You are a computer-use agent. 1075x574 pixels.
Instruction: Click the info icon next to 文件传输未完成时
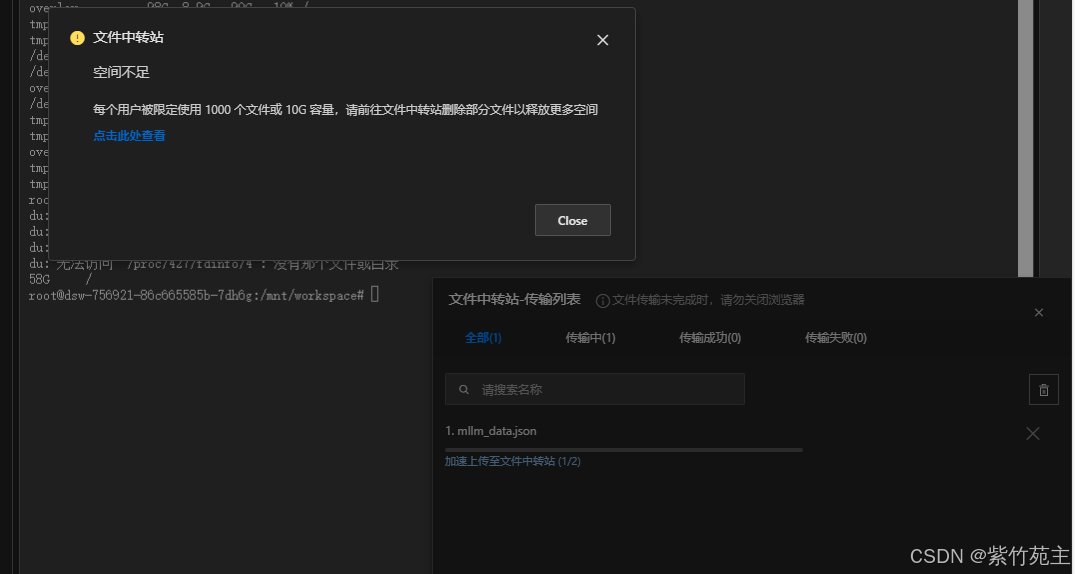pyautogui.click(x=603, y=300)
